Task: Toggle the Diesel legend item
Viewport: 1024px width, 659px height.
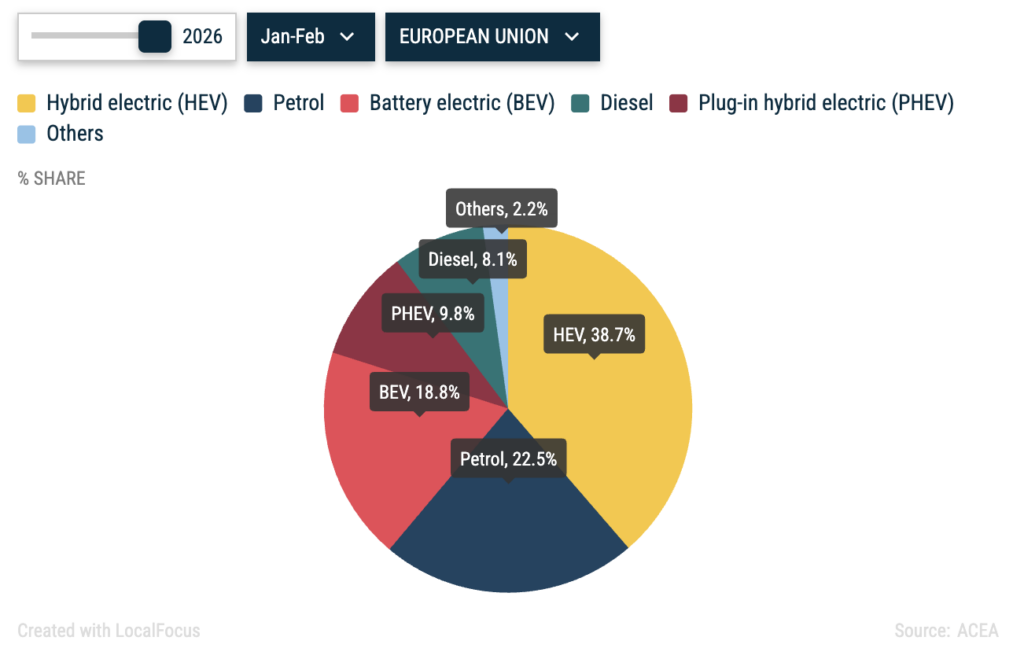Action: pos(612,103)
